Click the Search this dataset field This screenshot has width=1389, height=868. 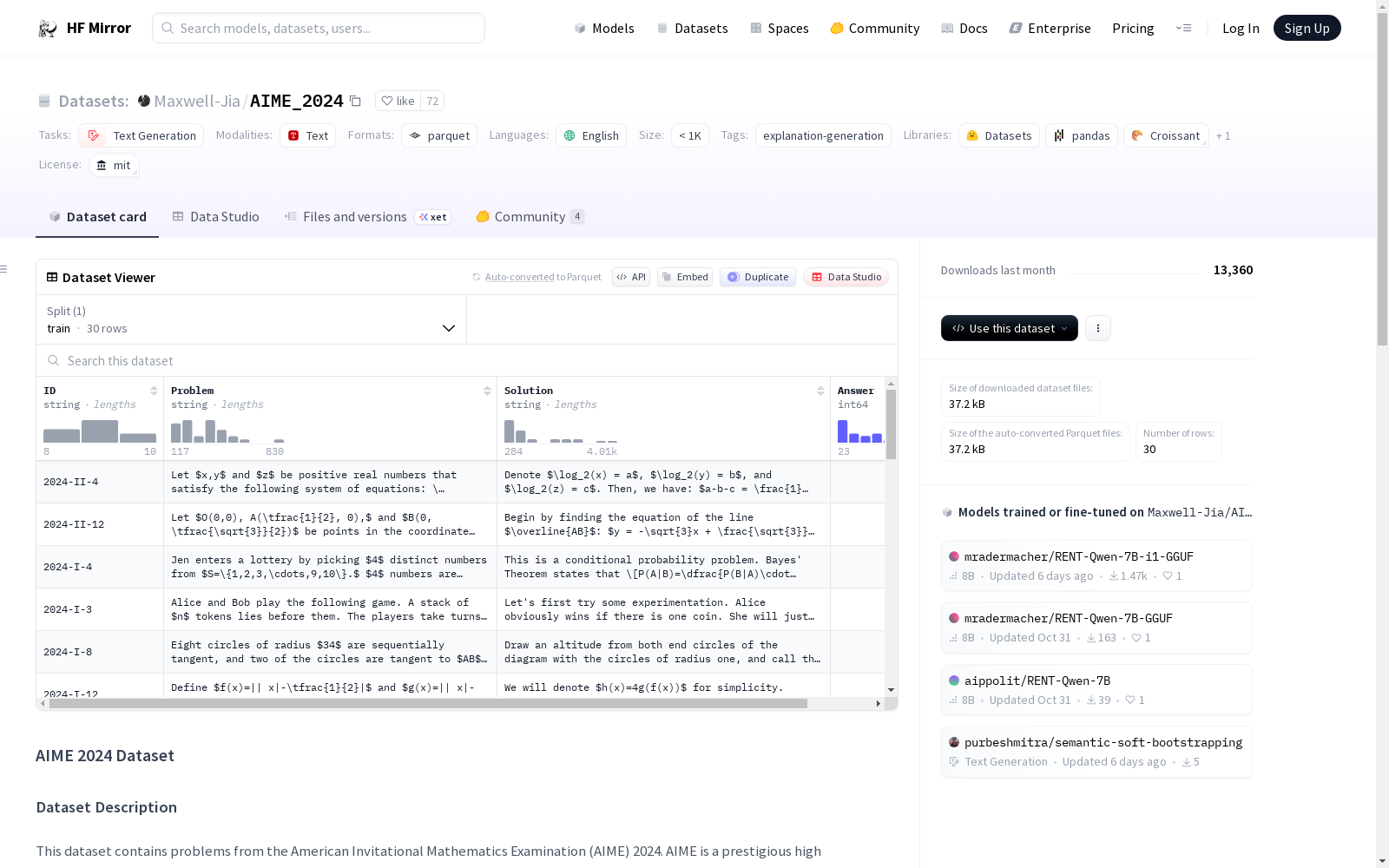(467, 360)
